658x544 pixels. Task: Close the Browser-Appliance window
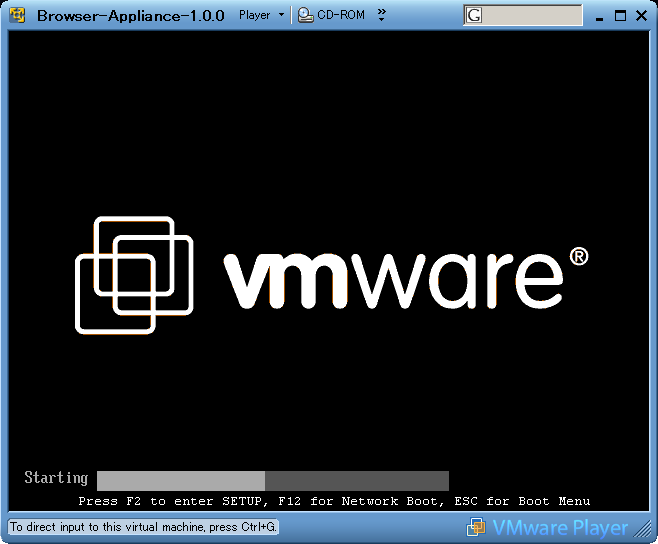641,16
